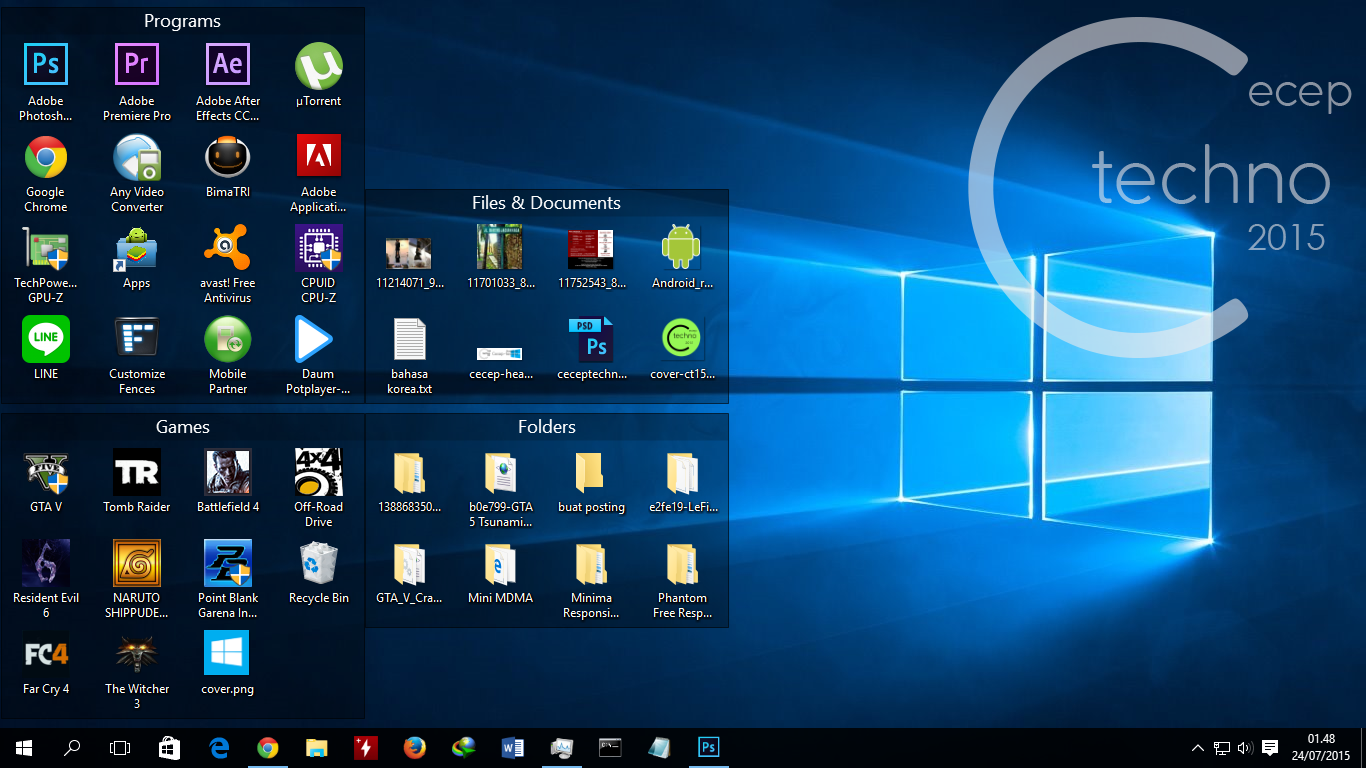Open the ceceptechn... PSD file

click(x=591, y=339)
